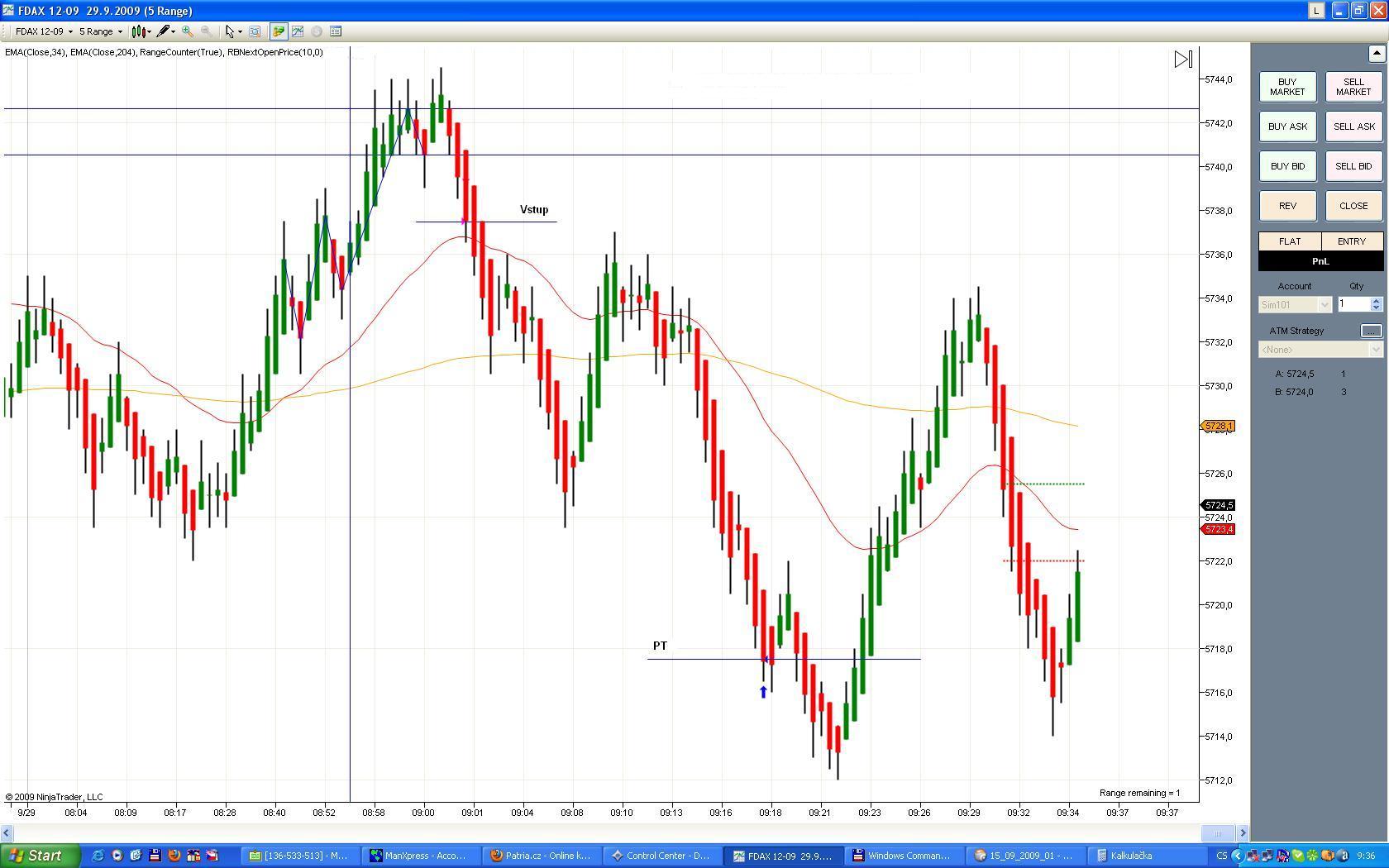Click the SELL MARKET button
This screenshot has width=1389, height=868.
(x=1353, y=87)
